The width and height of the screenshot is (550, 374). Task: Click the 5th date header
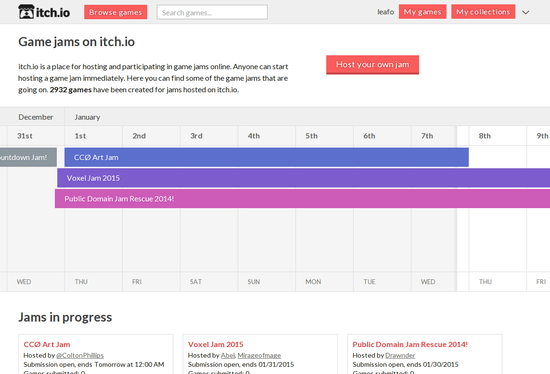click(x=311, y=136)
